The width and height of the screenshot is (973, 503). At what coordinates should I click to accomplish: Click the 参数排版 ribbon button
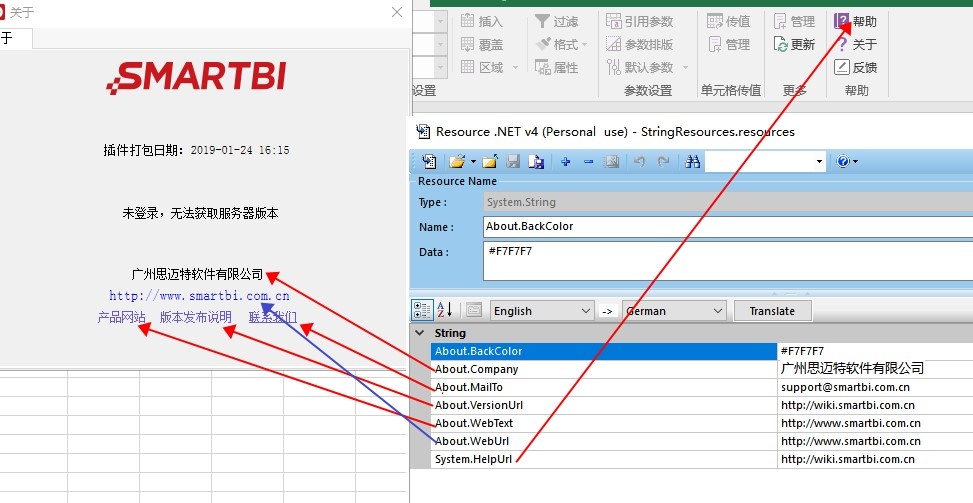pos(639,45)
